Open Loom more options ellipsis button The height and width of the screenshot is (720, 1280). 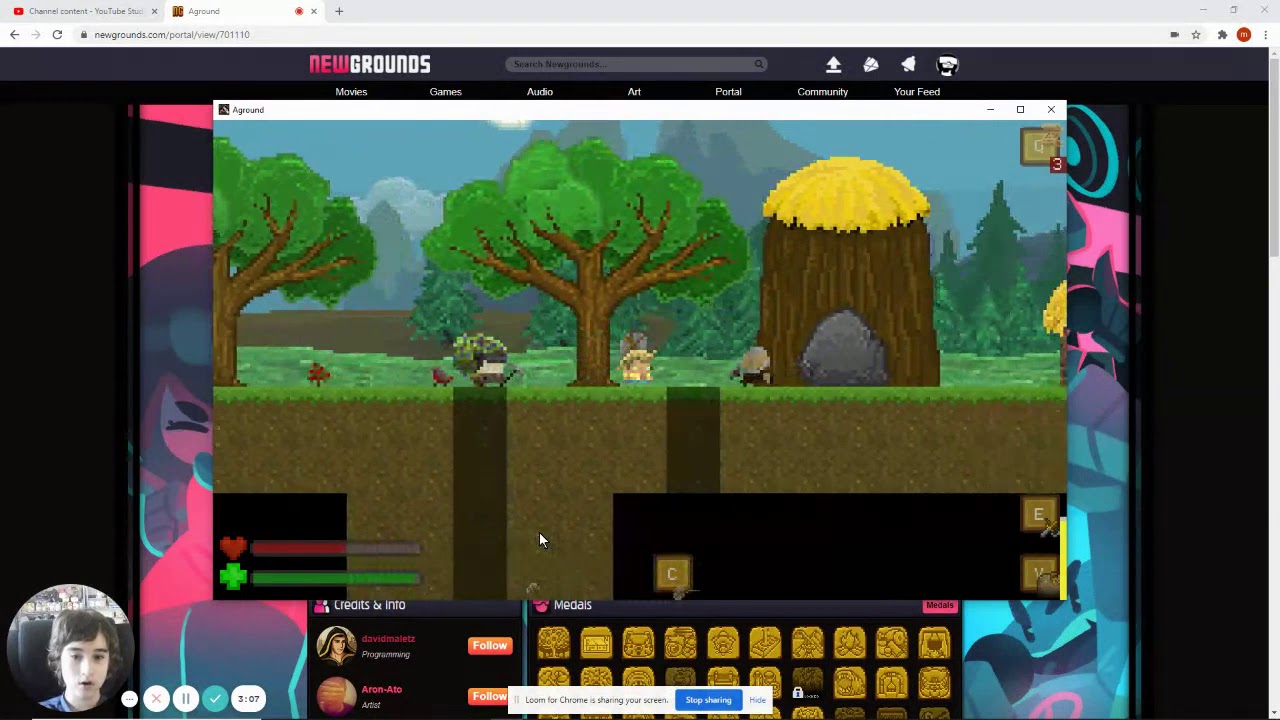(x=129, y=700)
